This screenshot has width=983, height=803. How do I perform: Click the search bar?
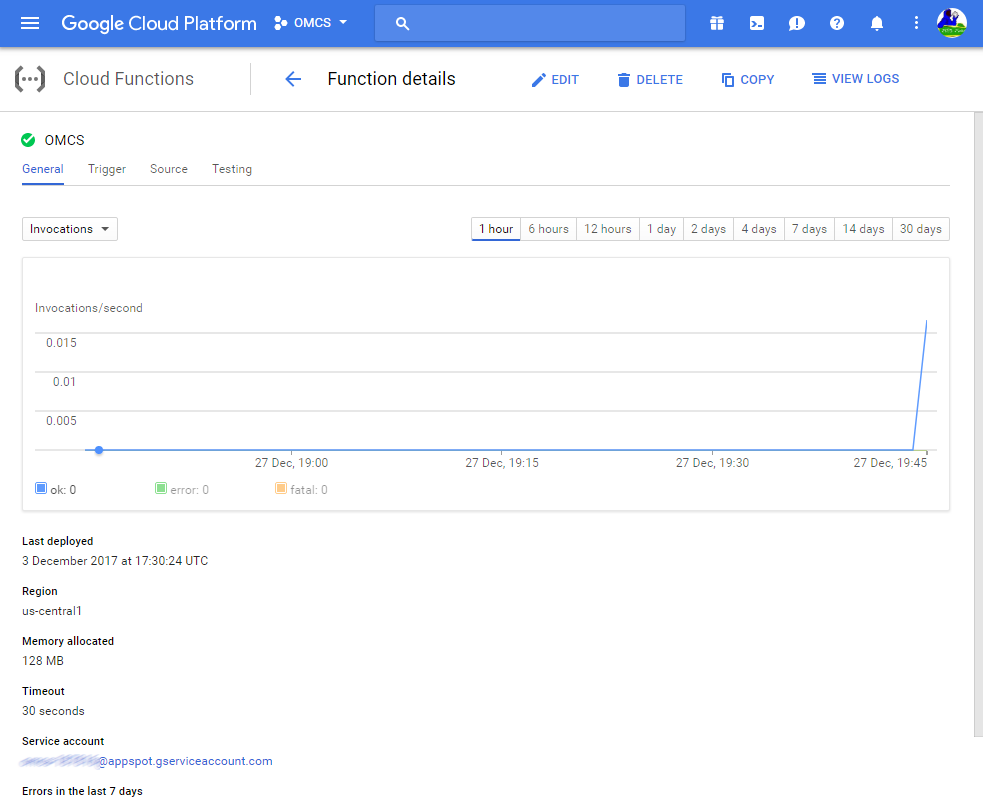(x=529, y=22)
